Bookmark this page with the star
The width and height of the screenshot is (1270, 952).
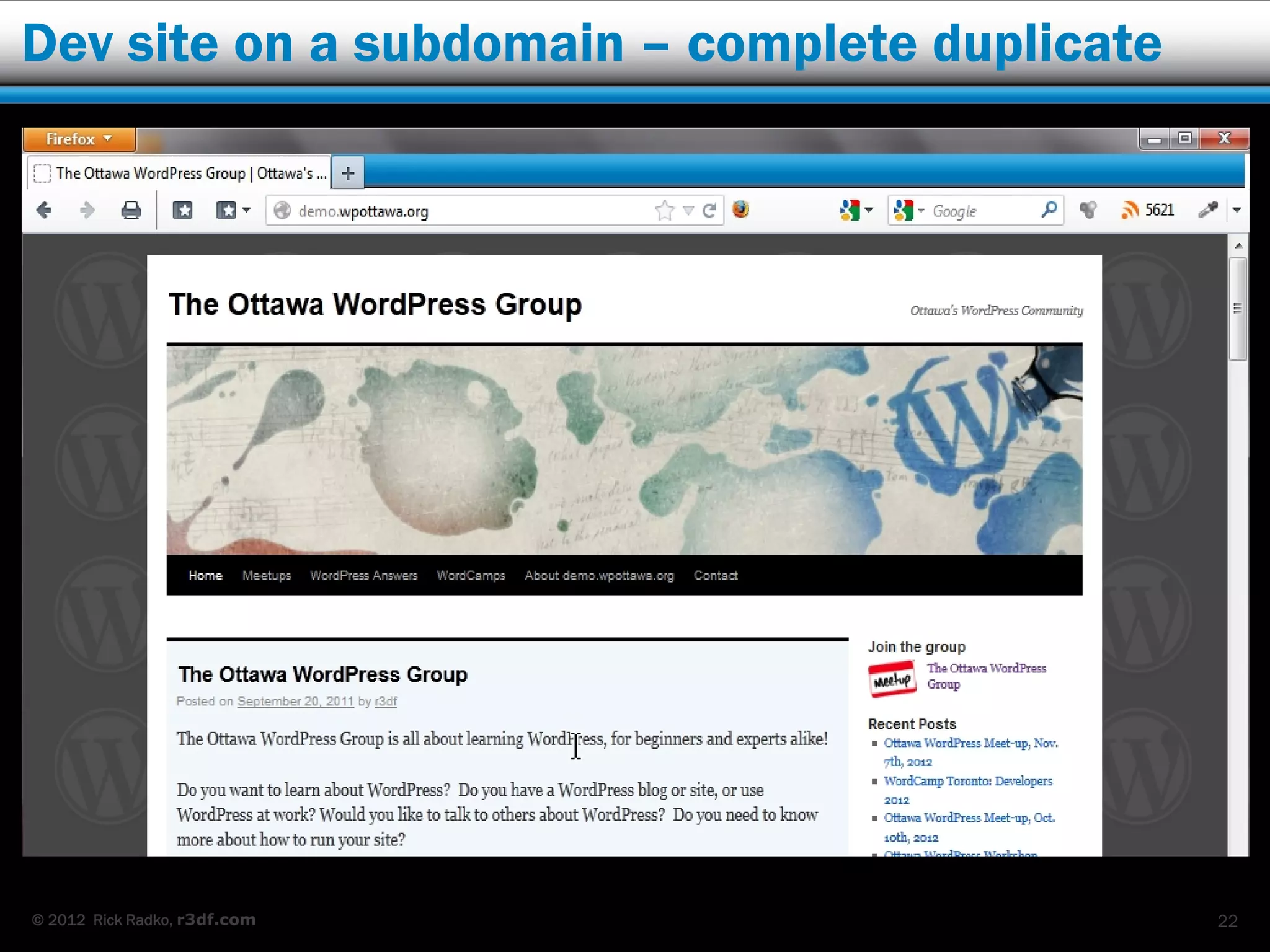coord(664,211)
